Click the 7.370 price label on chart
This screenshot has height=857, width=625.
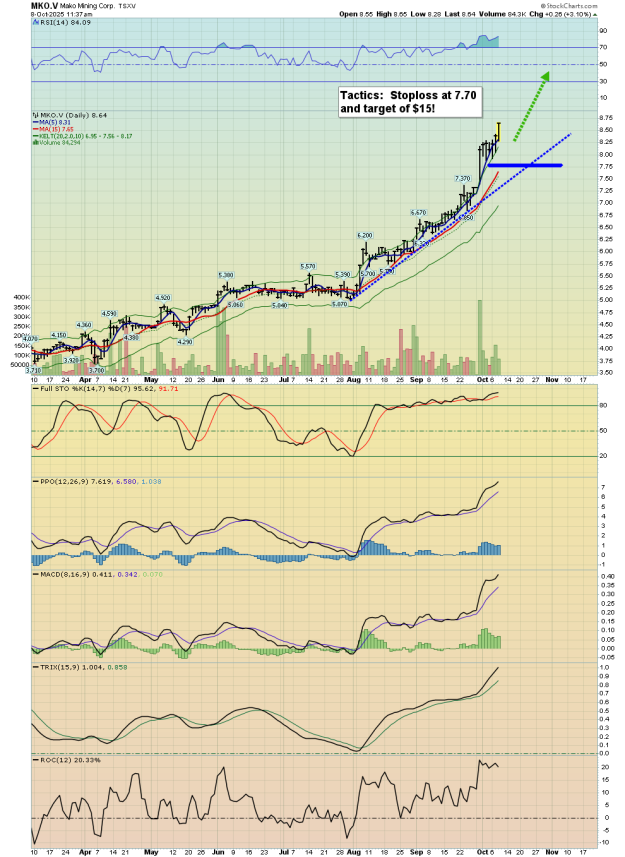coord(462,178)
